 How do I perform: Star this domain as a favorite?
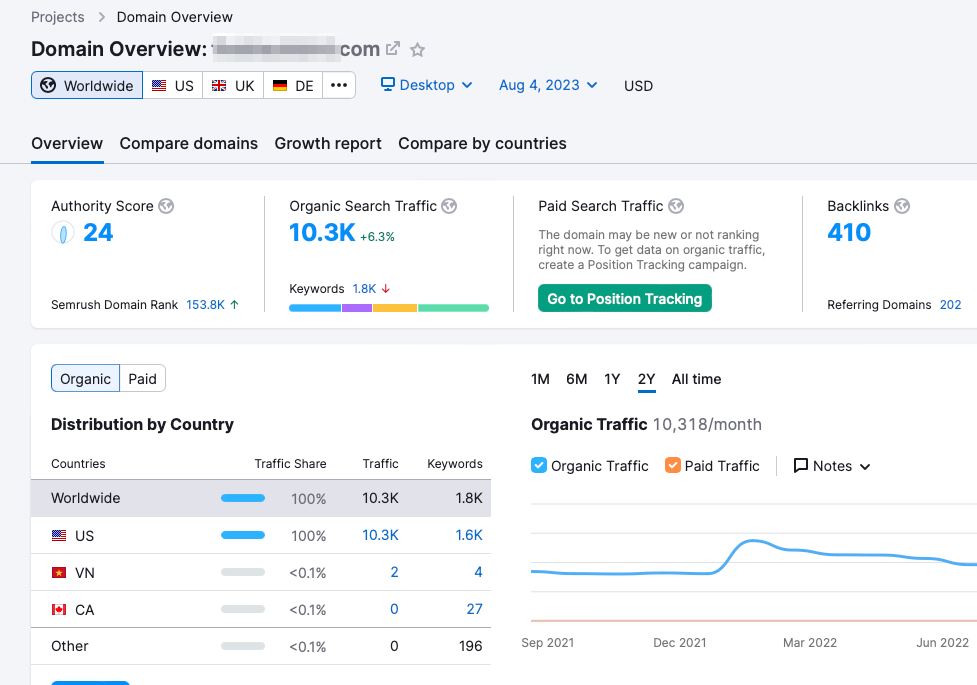point(418,49)
